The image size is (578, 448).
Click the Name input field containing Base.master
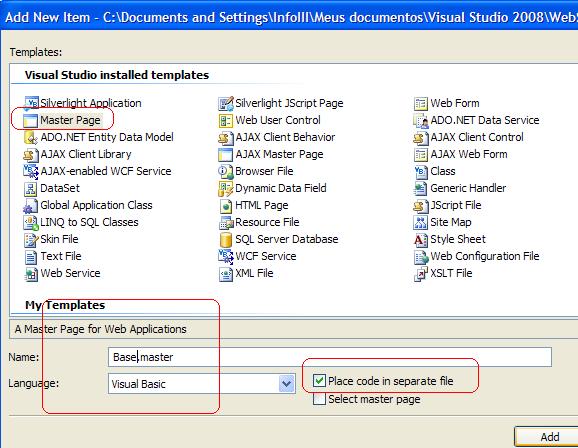point(330,357)
